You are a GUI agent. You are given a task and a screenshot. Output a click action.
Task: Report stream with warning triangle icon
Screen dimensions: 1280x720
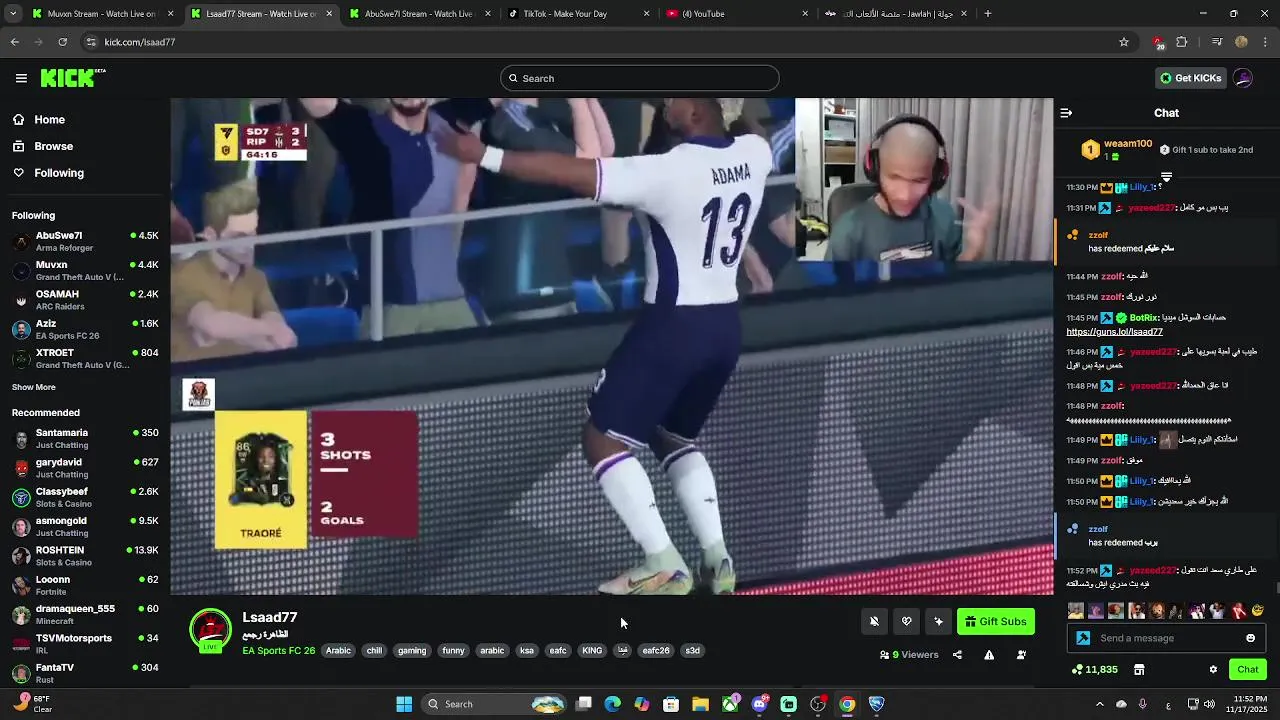pos(989,655)
